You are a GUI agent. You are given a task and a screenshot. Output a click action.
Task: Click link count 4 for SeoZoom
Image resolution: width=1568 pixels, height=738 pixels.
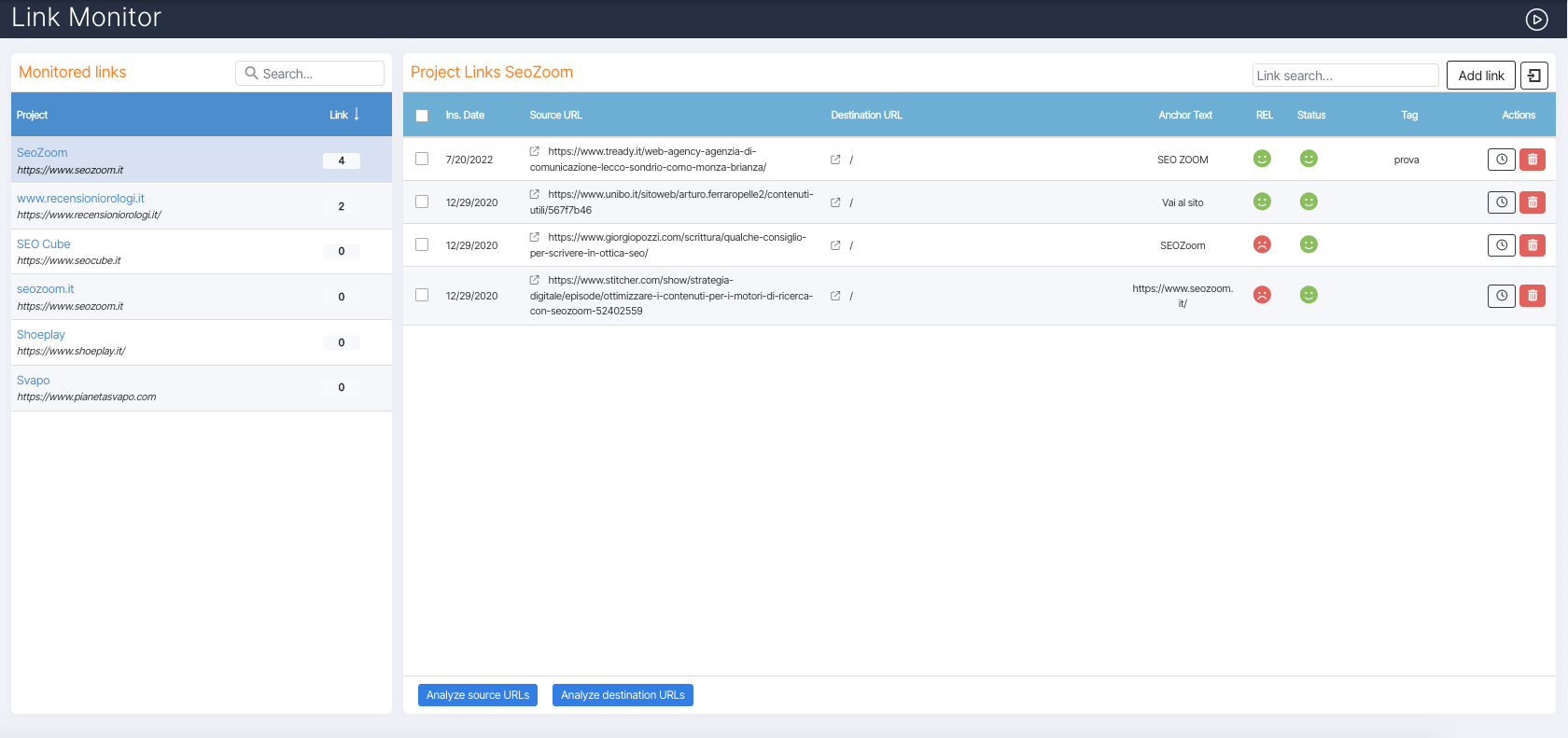coord(342,160)
